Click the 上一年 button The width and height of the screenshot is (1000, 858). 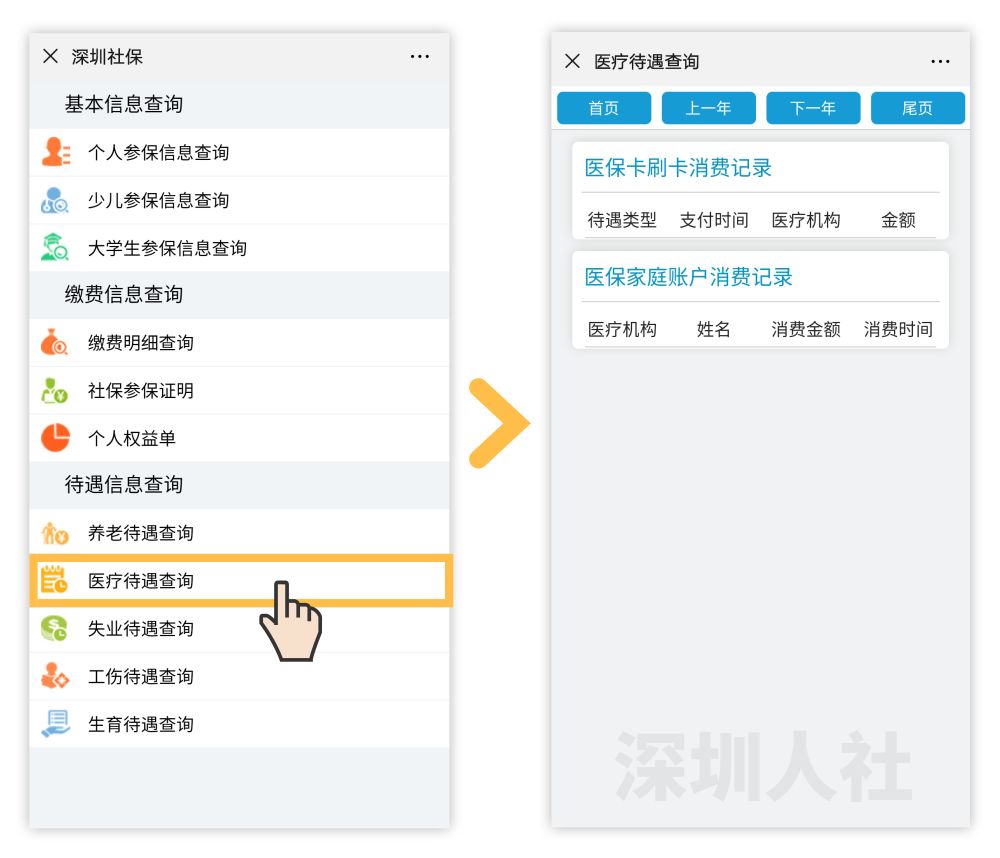[709, 108]
